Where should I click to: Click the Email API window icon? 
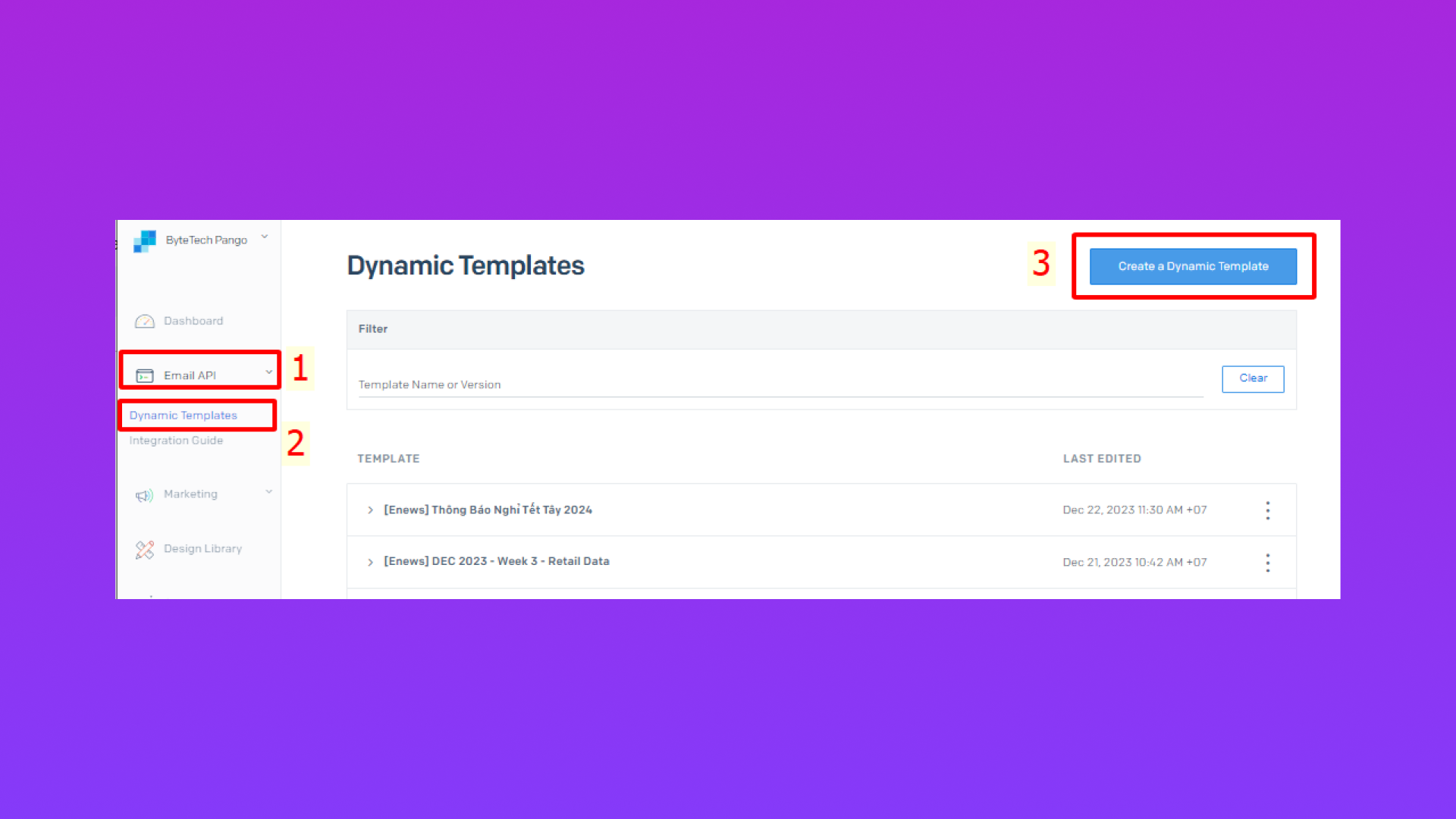[x=144, y=376]
